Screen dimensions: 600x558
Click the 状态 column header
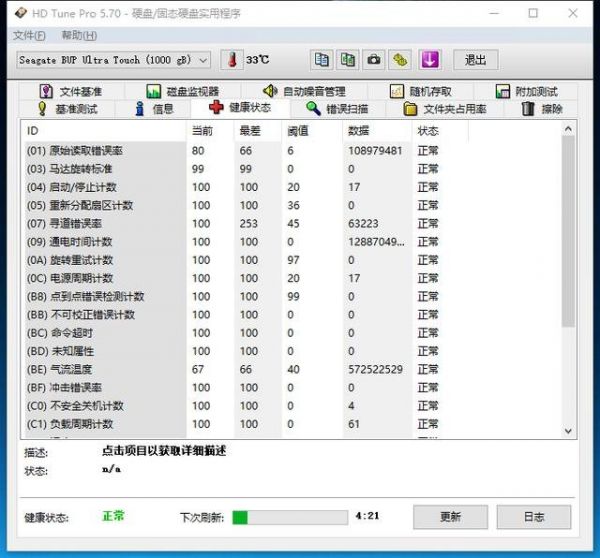pos(440,131)
